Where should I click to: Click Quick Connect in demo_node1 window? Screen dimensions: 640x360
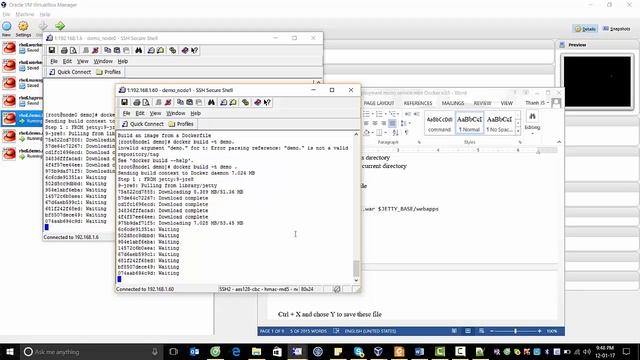(142, 124)
